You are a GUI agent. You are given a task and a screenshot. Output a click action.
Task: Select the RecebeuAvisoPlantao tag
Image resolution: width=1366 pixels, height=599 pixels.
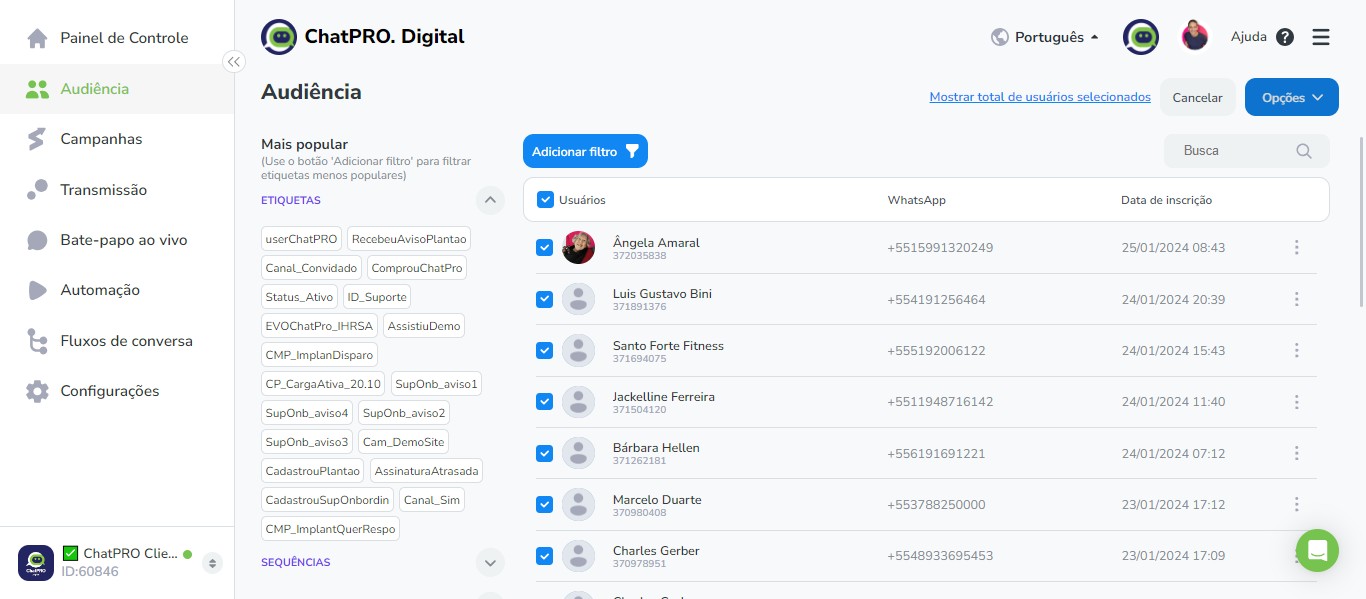tap(409, 239)
